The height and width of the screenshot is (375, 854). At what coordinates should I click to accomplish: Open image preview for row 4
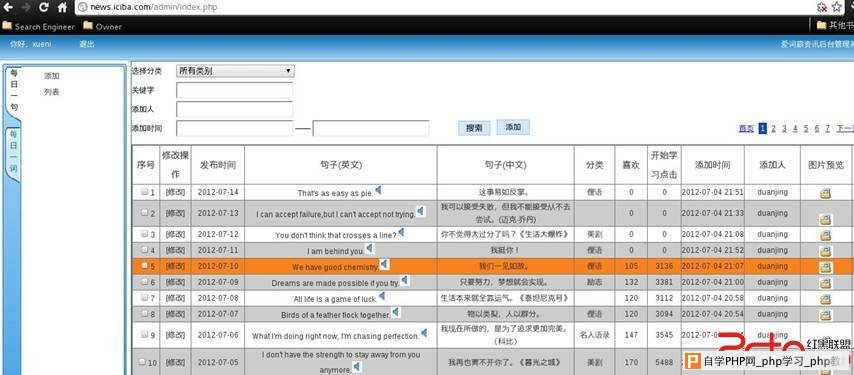pyautogui.click(x=826, y=251)
